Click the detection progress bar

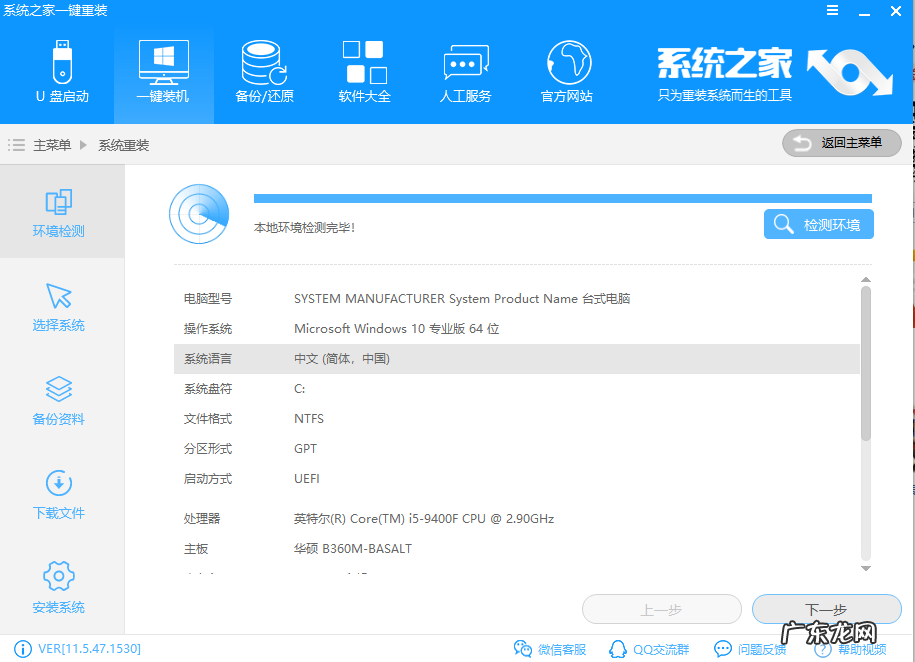pos(560,197)
